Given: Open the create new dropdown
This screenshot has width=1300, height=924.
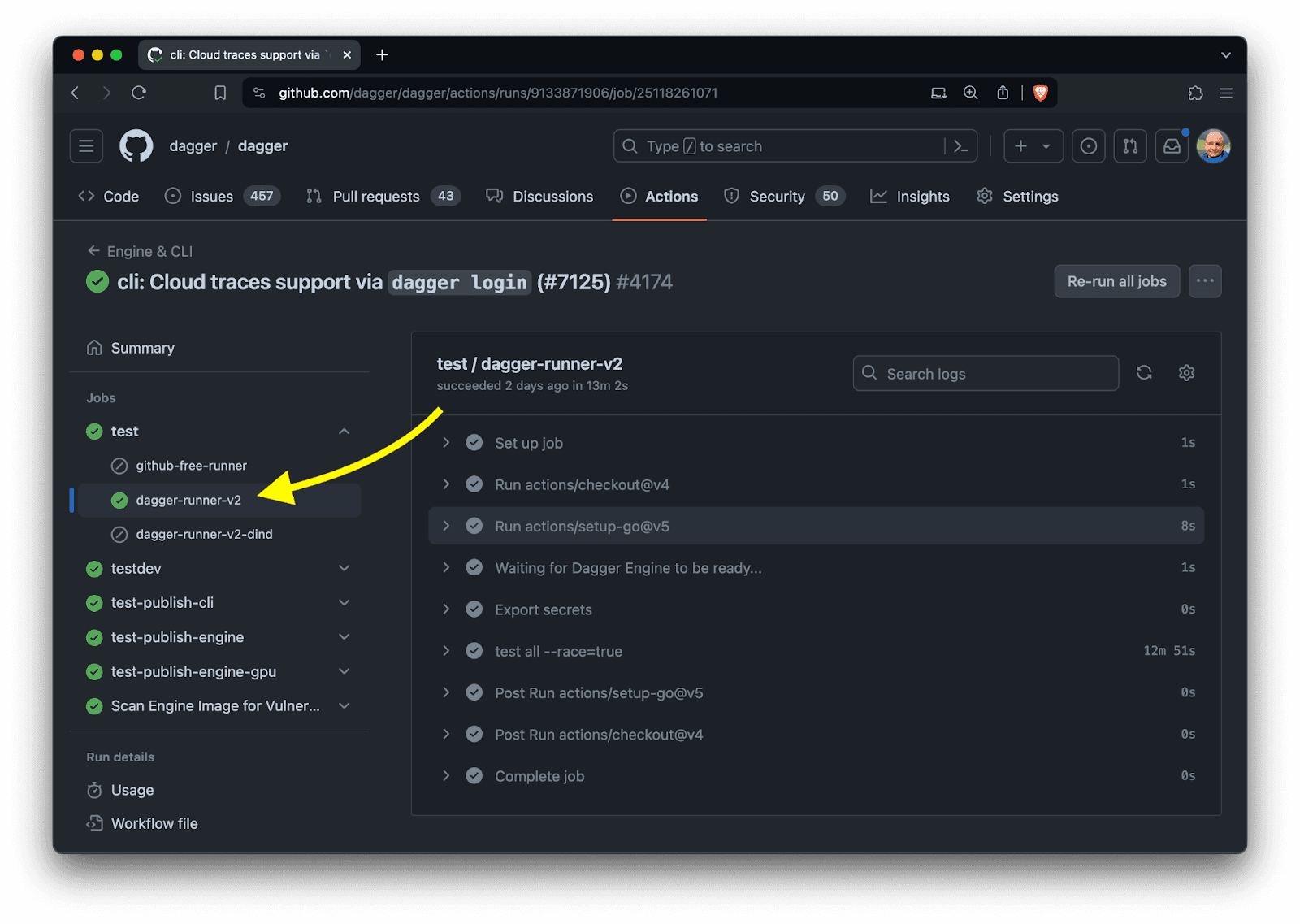Looking at the screenshot, I should (x=1033, y=146).
